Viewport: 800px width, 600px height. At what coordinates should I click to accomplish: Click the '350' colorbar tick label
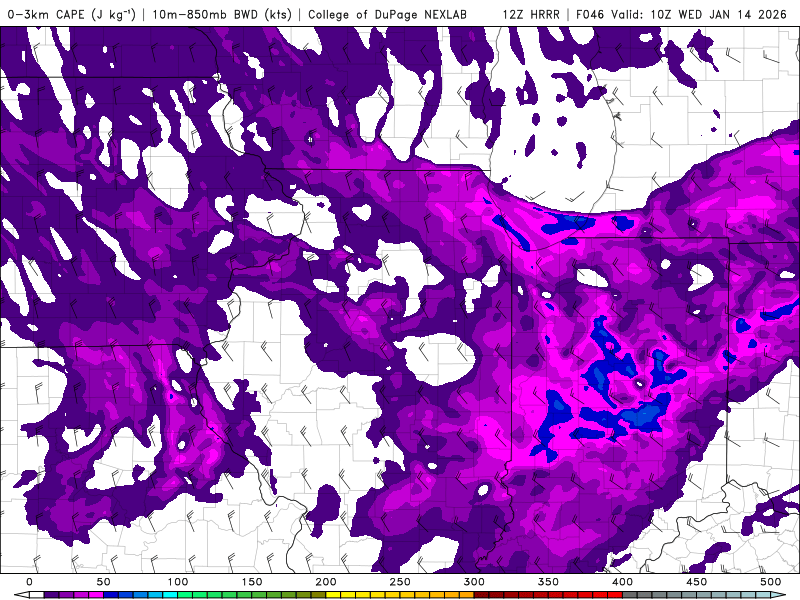click(548, 582)
